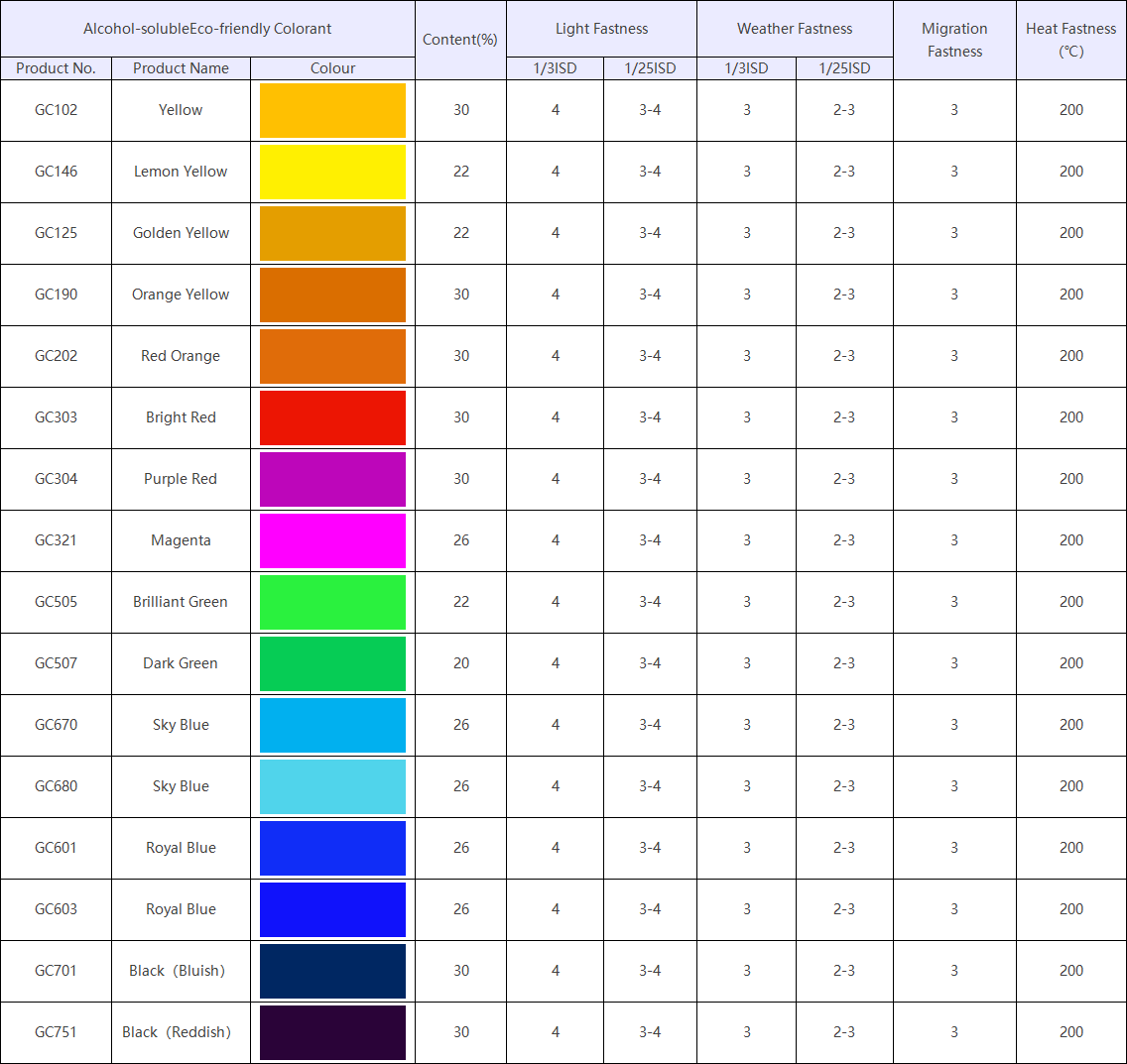Select product number GC601

56,848
